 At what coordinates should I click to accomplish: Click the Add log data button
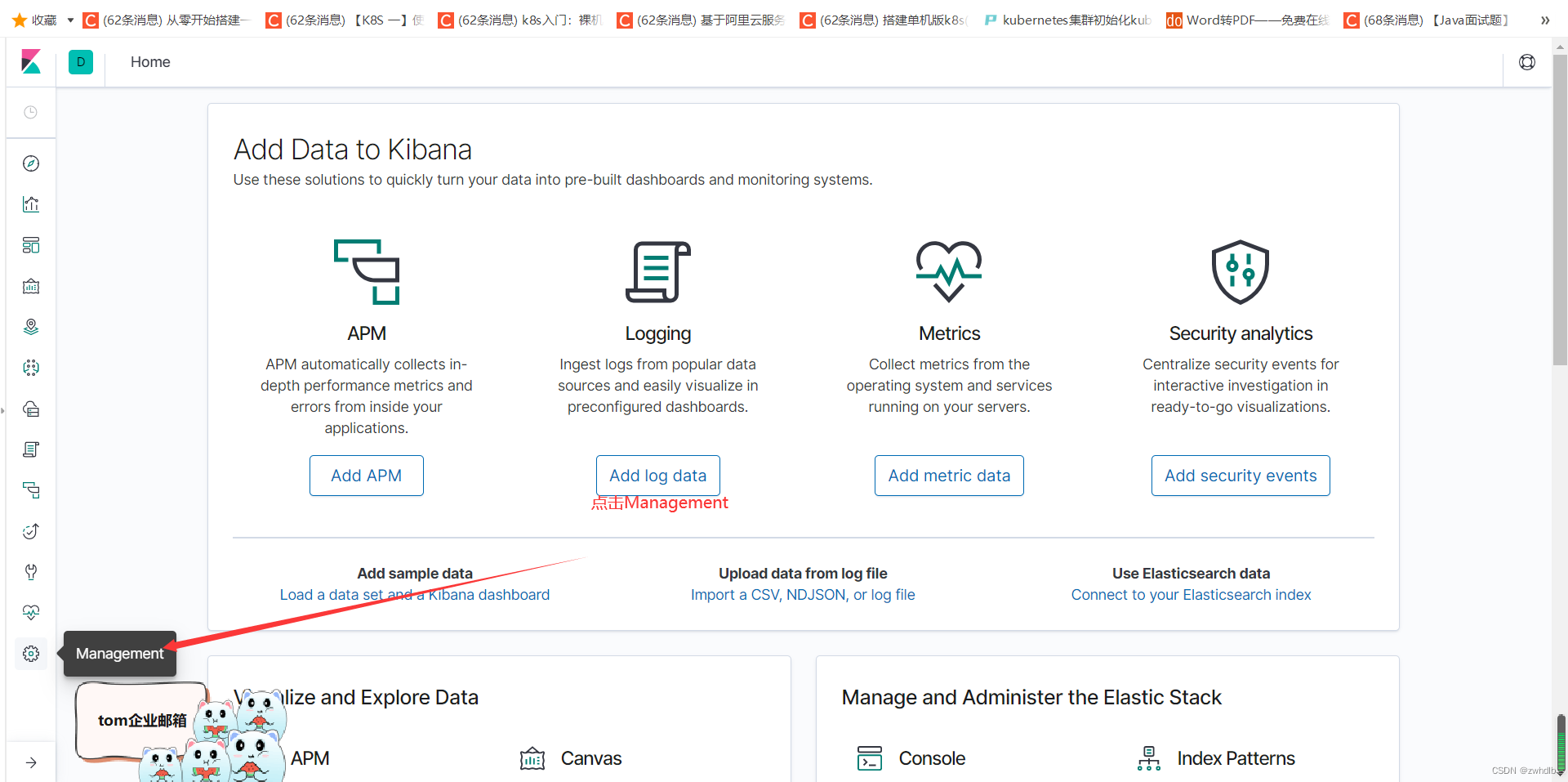pos(658,476)
